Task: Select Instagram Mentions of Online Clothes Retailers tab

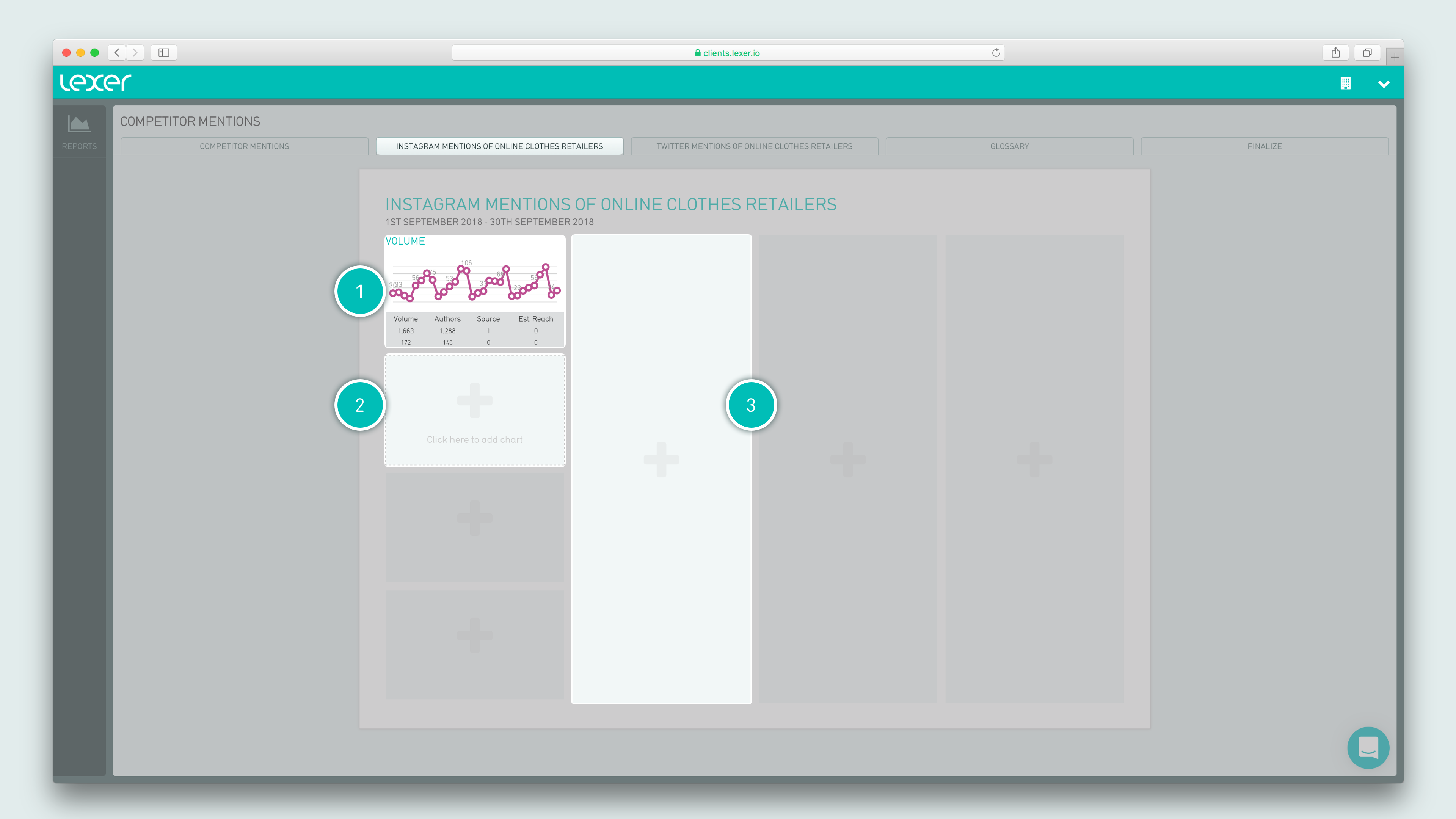Action: (x=500, y=146)
